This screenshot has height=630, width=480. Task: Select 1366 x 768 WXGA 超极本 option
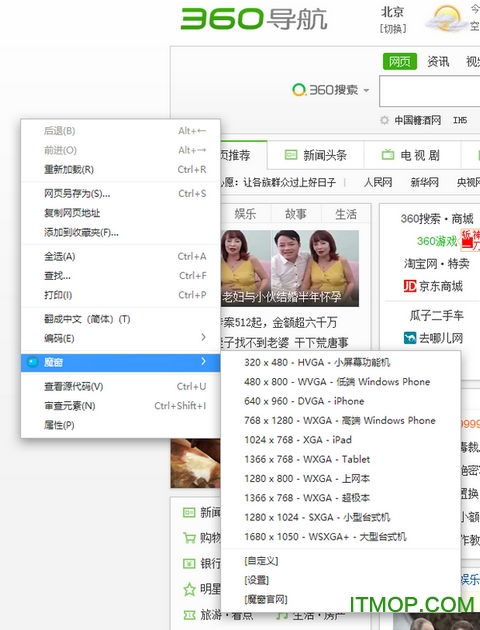click(341, 498)
